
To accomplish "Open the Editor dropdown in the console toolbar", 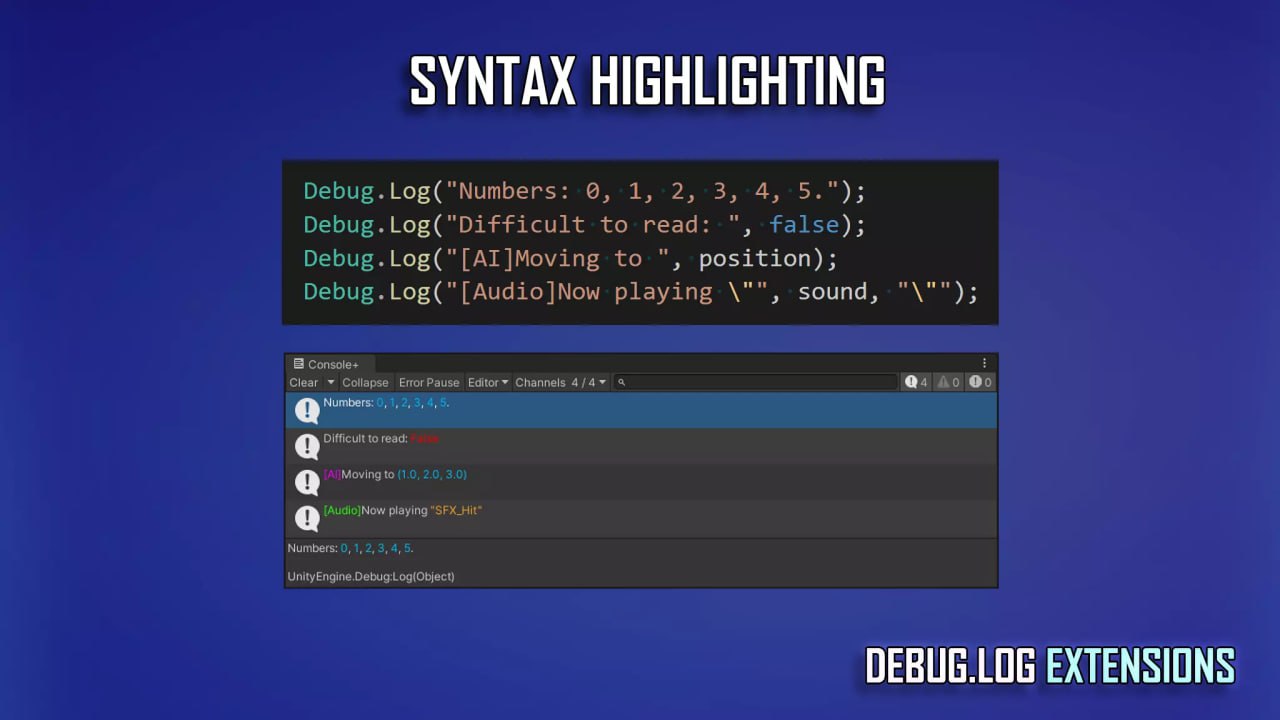I will tap(487, 382).
